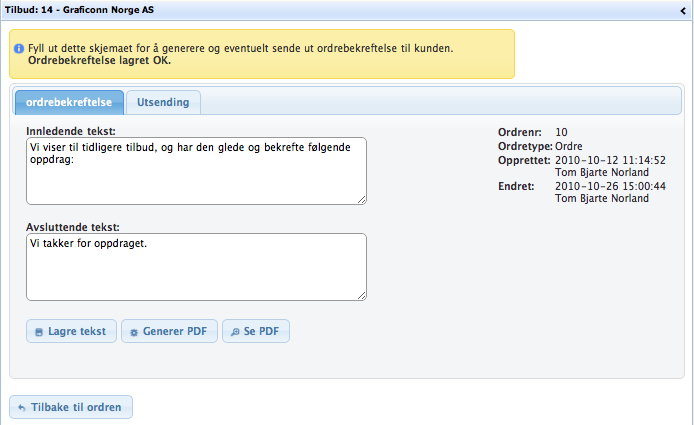Collapse the Tilbud panel with header arrow
The width and height of the screenshot is (694, 425).
[x=681, y=8]
